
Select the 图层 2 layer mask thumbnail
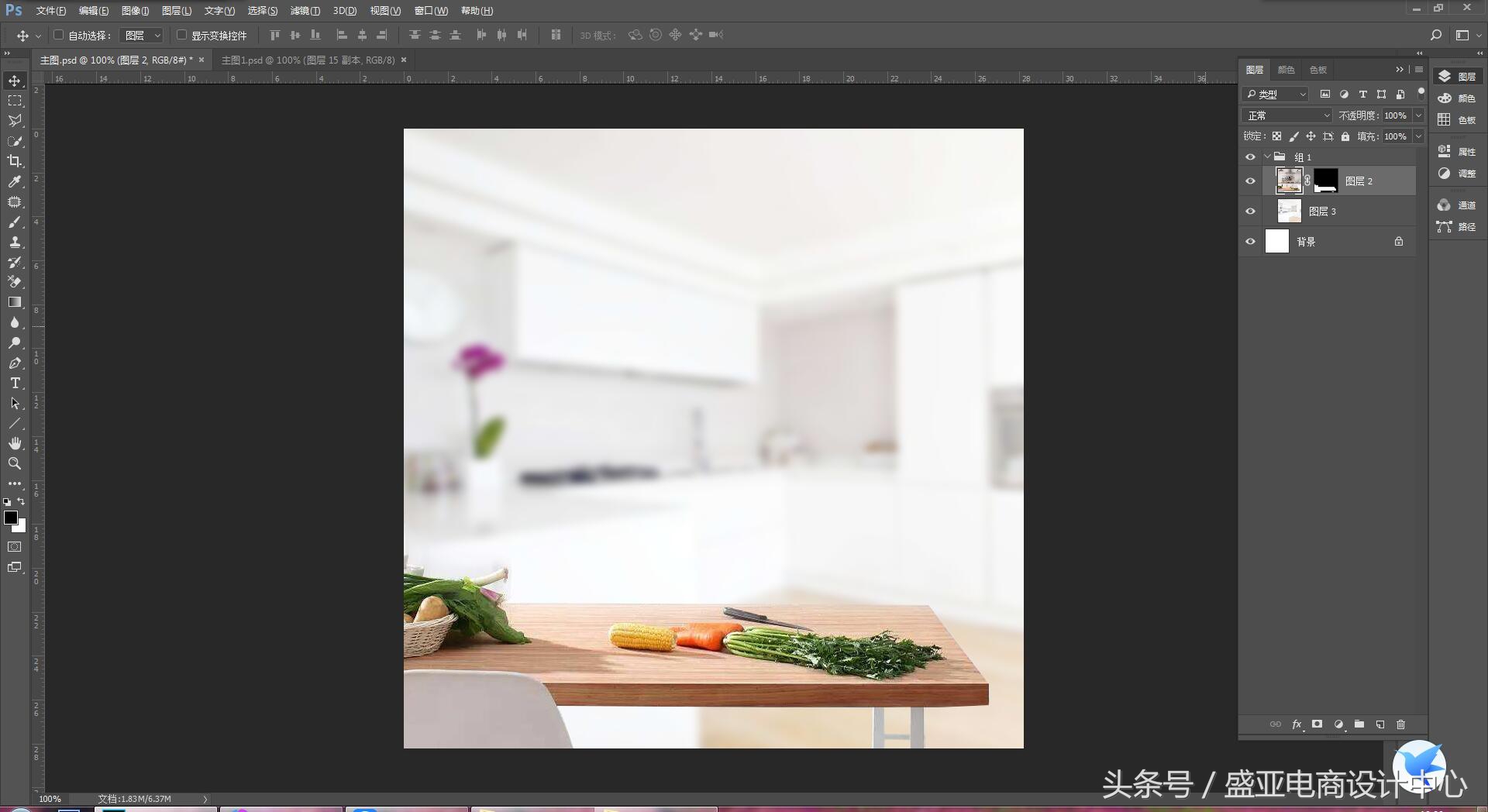tap(1325, 181)
